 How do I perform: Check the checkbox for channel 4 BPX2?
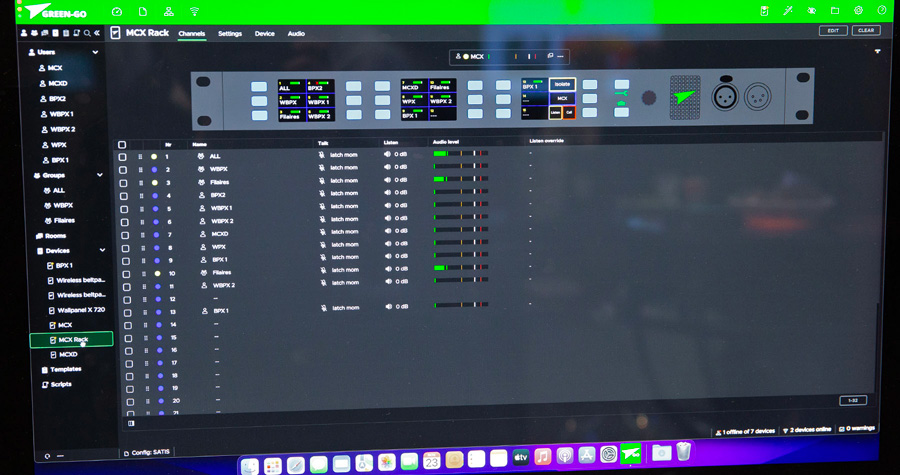tap(123, 196)
